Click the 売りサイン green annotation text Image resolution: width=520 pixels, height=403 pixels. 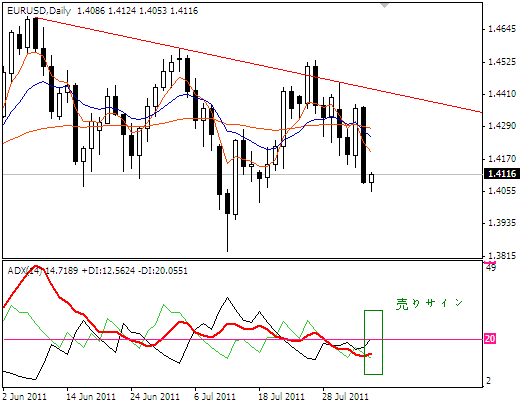pos(429,304)
